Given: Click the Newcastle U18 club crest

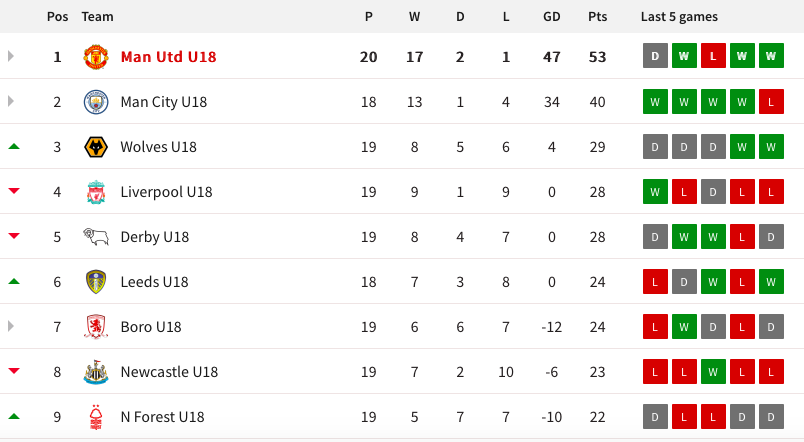Looking at the screenshot, I should pos(95,372).
